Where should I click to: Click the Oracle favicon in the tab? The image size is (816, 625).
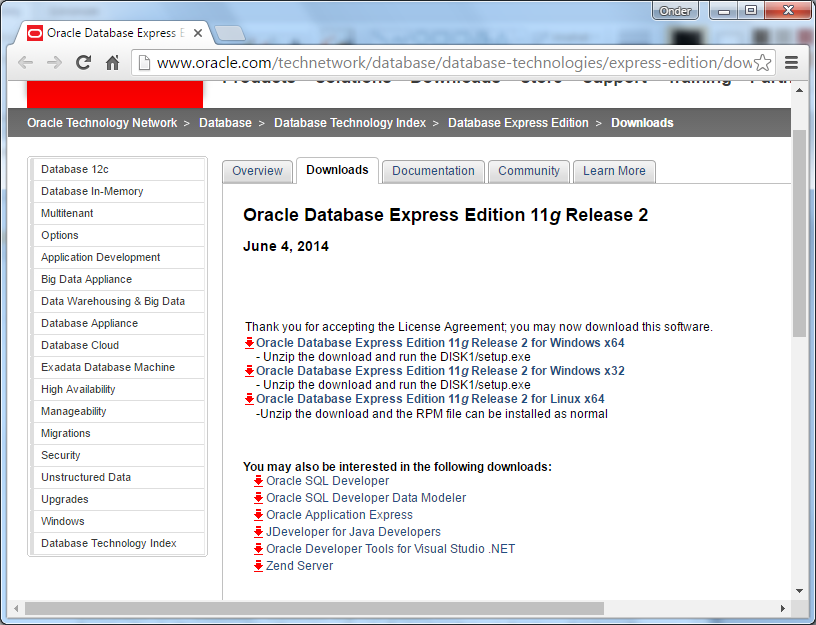(x=34, y=33)
